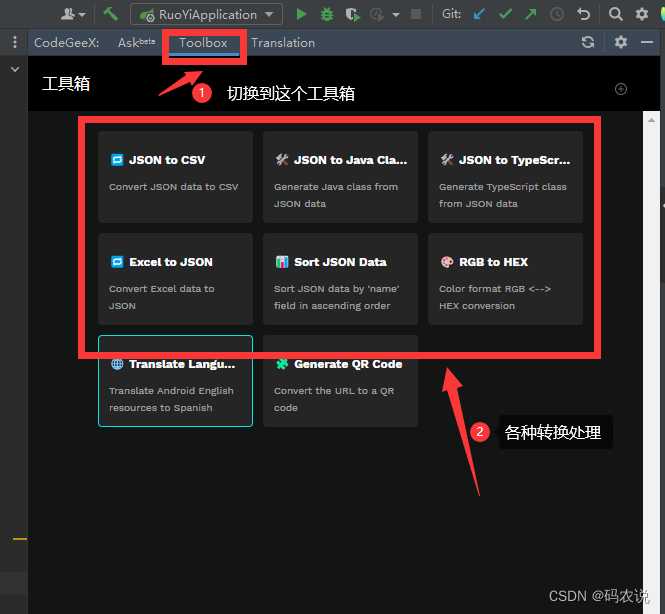The height and width of the screenshot is (614, 665).
Task: Switch to the Translation tab
Action: pyautogui.click(x=283, y=43)
